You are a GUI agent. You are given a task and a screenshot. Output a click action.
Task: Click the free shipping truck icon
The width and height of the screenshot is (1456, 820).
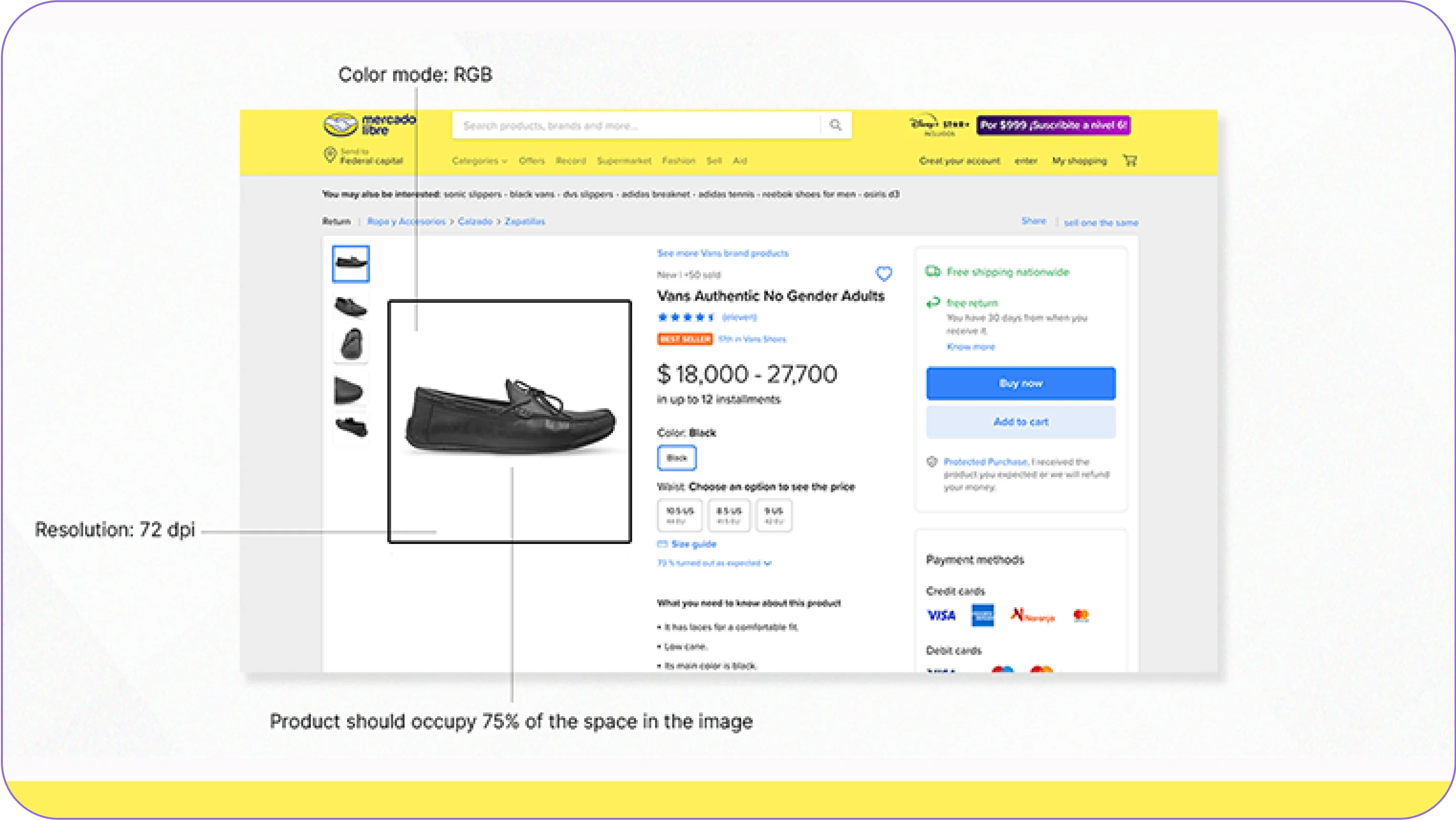pos(932,271)
